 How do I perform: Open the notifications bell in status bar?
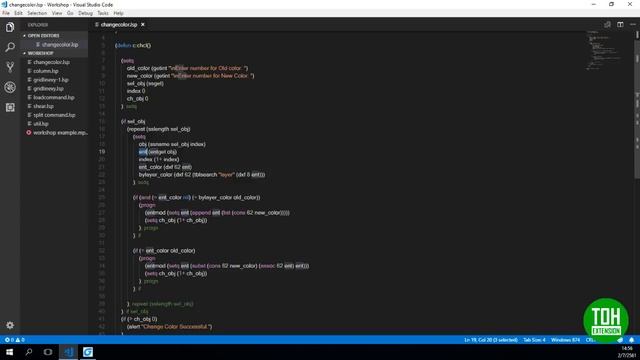(x=631, y=340)
